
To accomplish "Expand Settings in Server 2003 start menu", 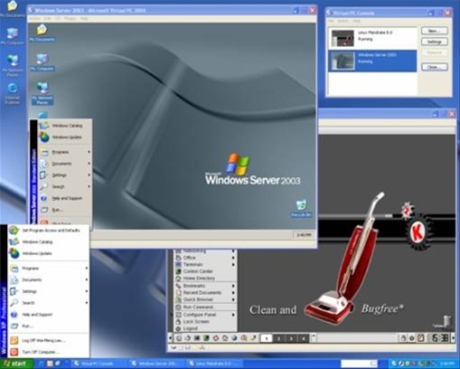I will pyautogui.click(x=65, y=175).
